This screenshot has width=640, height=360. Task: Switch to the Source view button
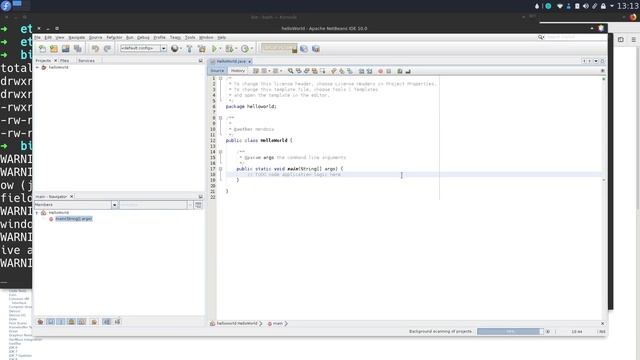click(217, 71)
